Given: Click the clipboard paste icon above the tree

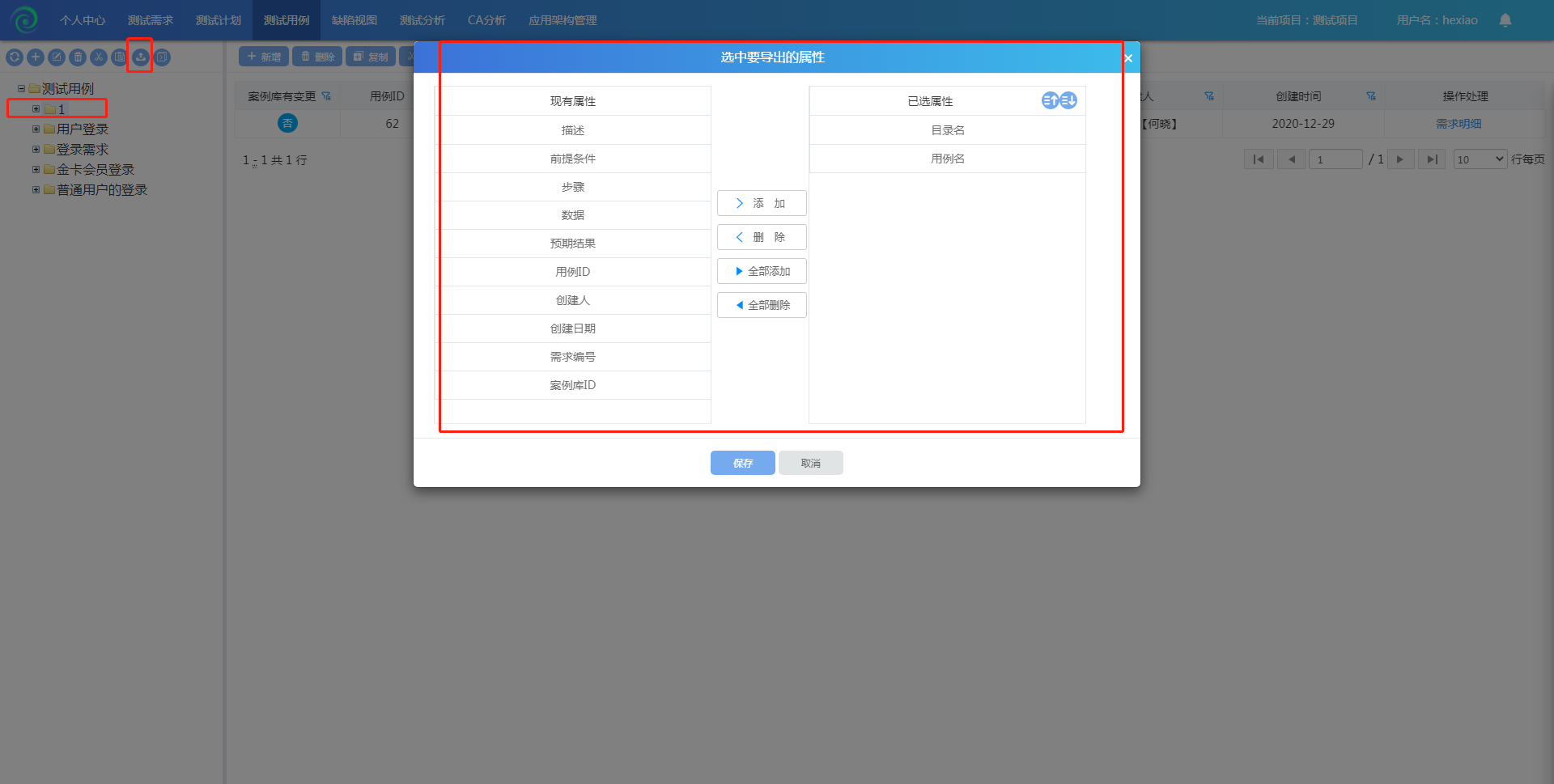Looking at the screenshot, I should (120, 57).
